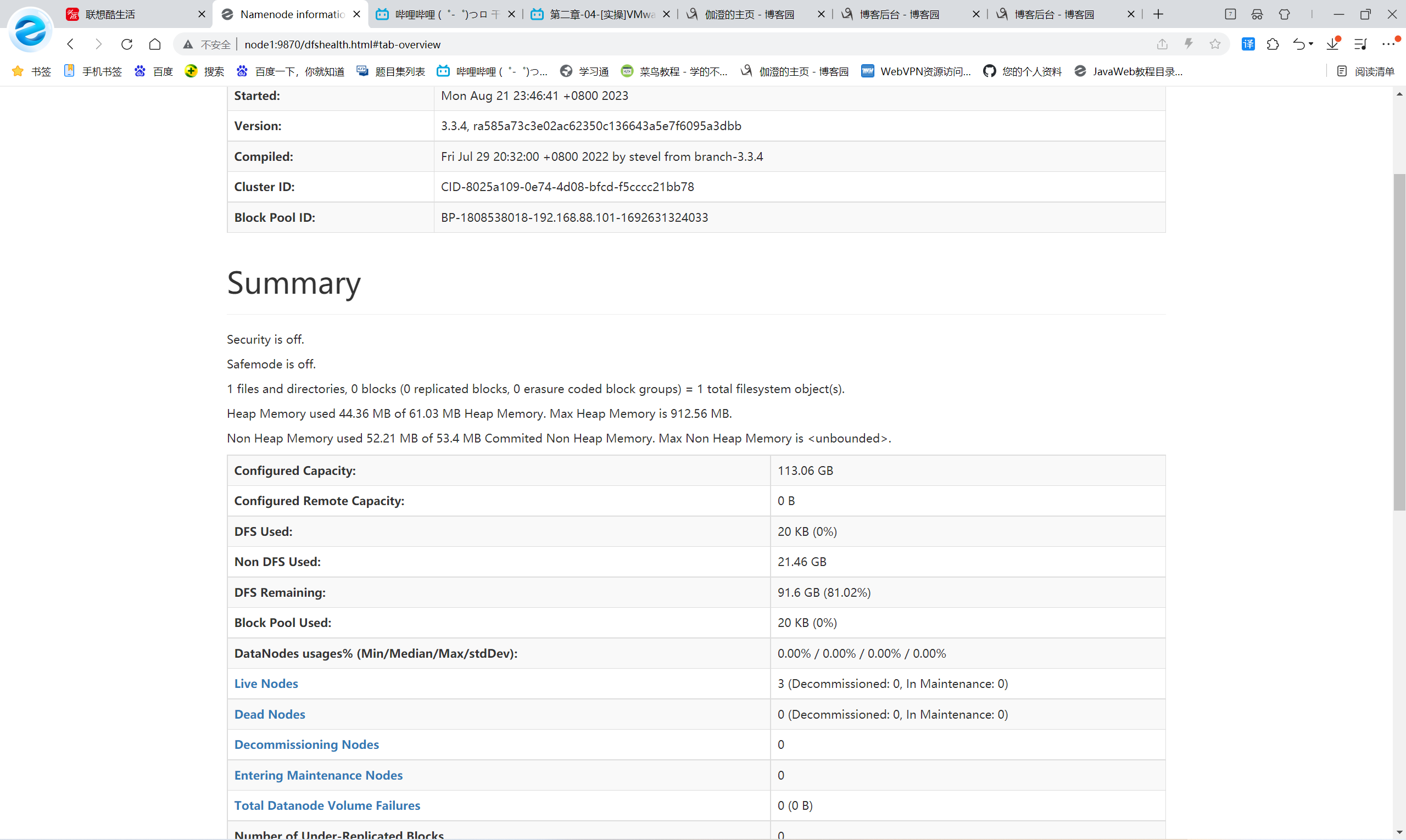This screenshot has width=1406, height=840.
Task: Reload the page with refresh icon
Action: (127, 44)
